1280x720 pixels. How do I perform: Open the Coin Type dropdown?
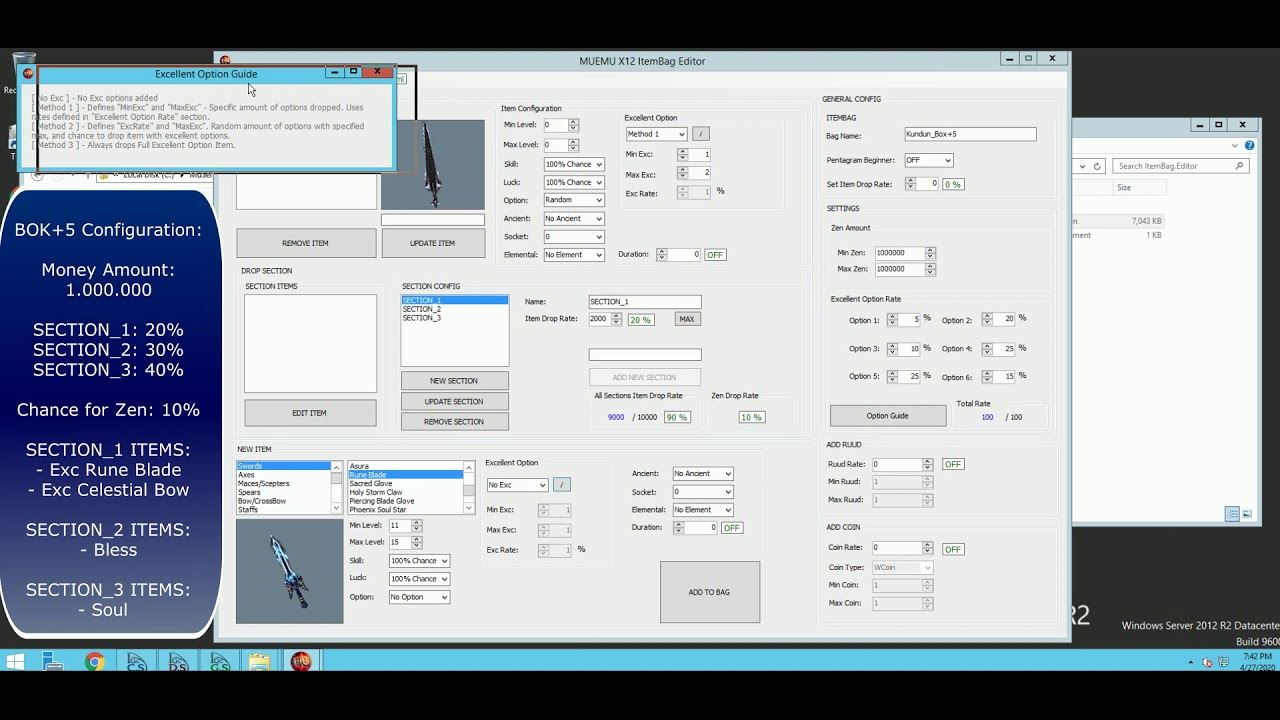point(903,567)
